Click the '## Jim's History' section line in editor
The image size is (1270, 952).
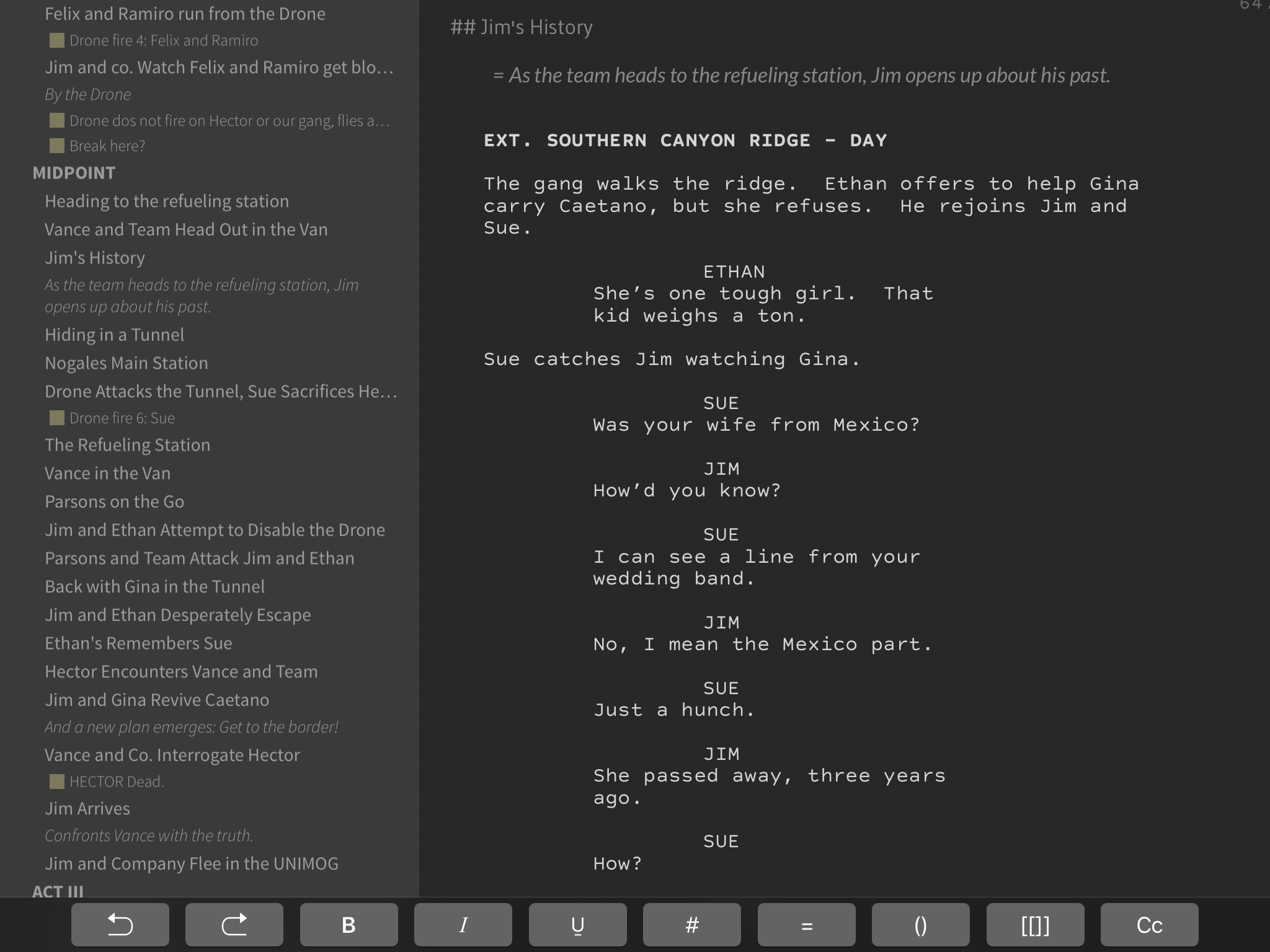(521, 27)
